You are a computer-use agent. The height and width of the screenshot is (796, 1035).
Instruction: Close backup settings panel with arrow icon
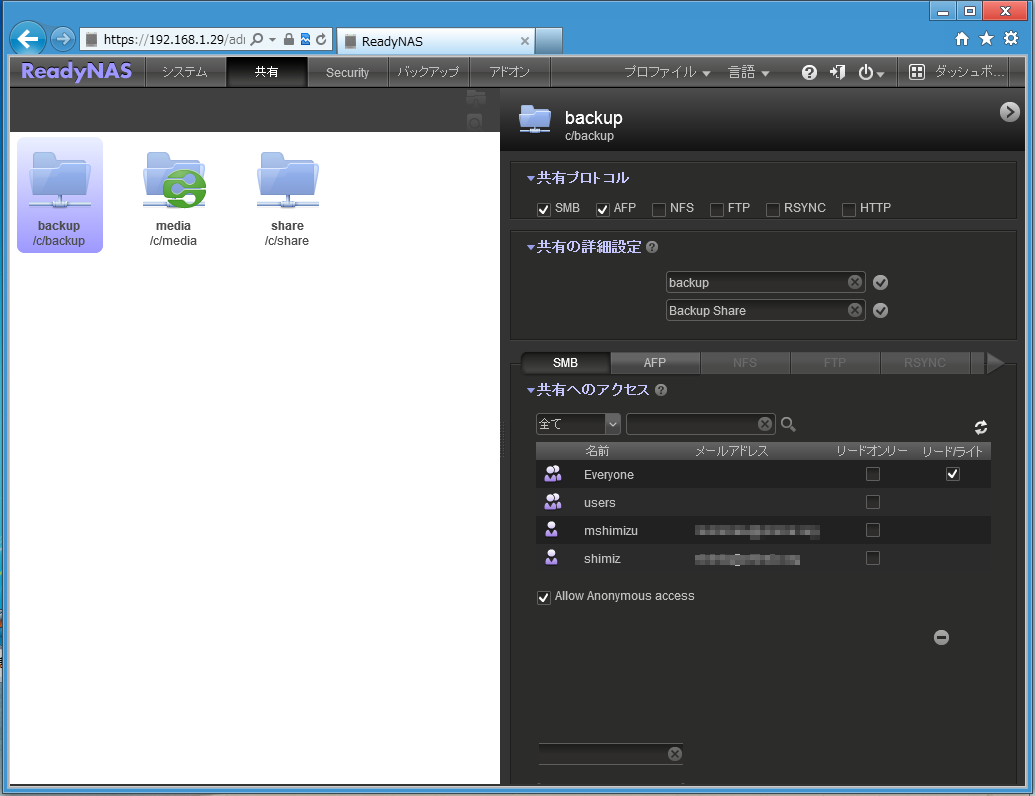pyautogui.click(x=1009, y=112)
